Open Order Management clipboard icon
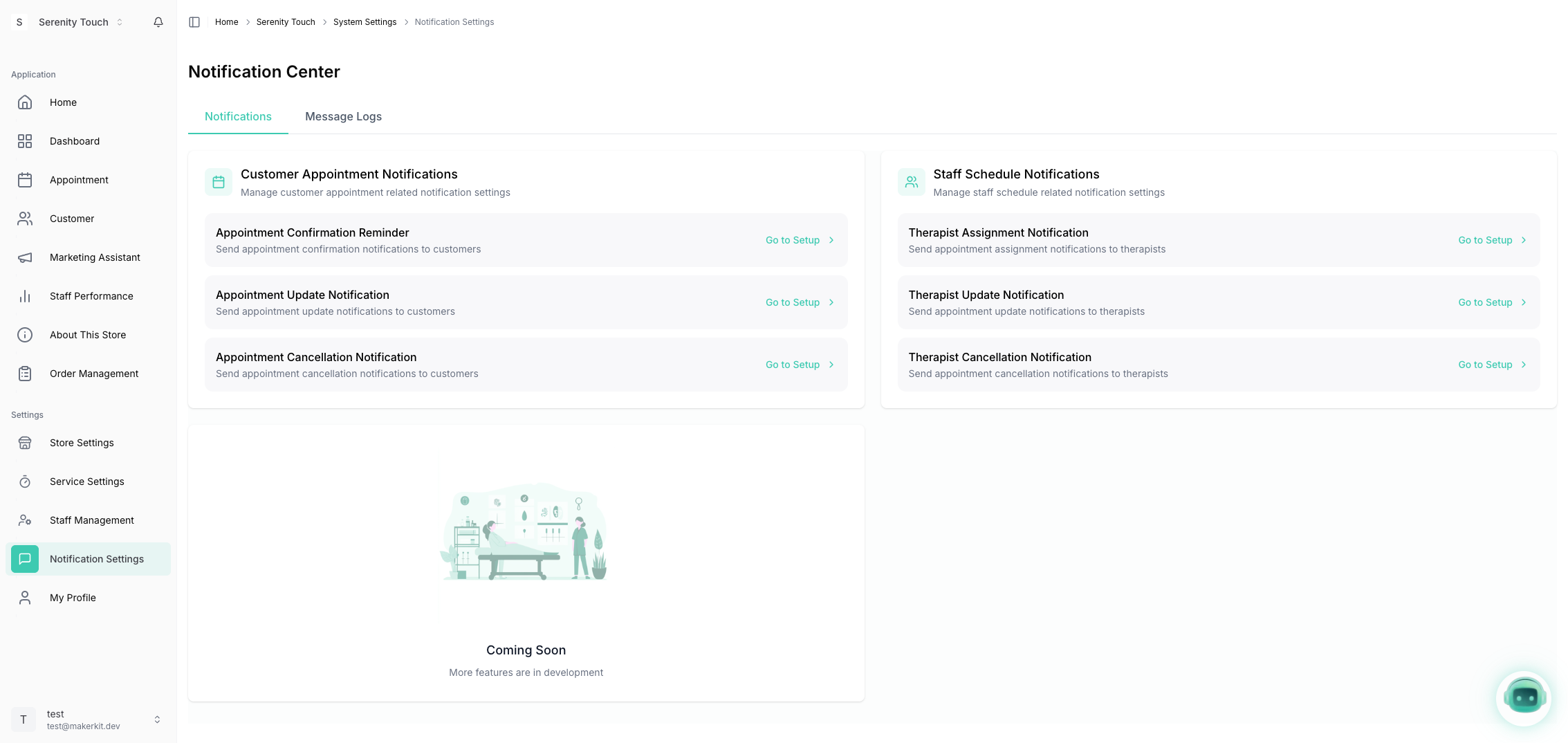The height and width of the screenshot is (743, 1568). 25,374
